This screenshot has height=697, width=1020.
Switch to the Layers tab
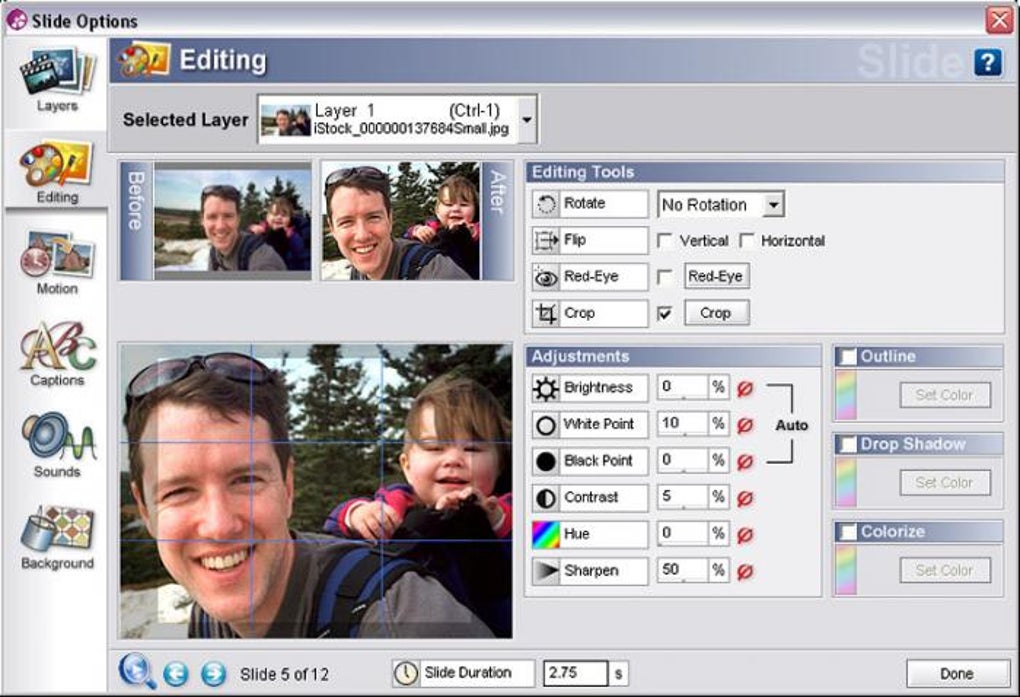point(57,79)
